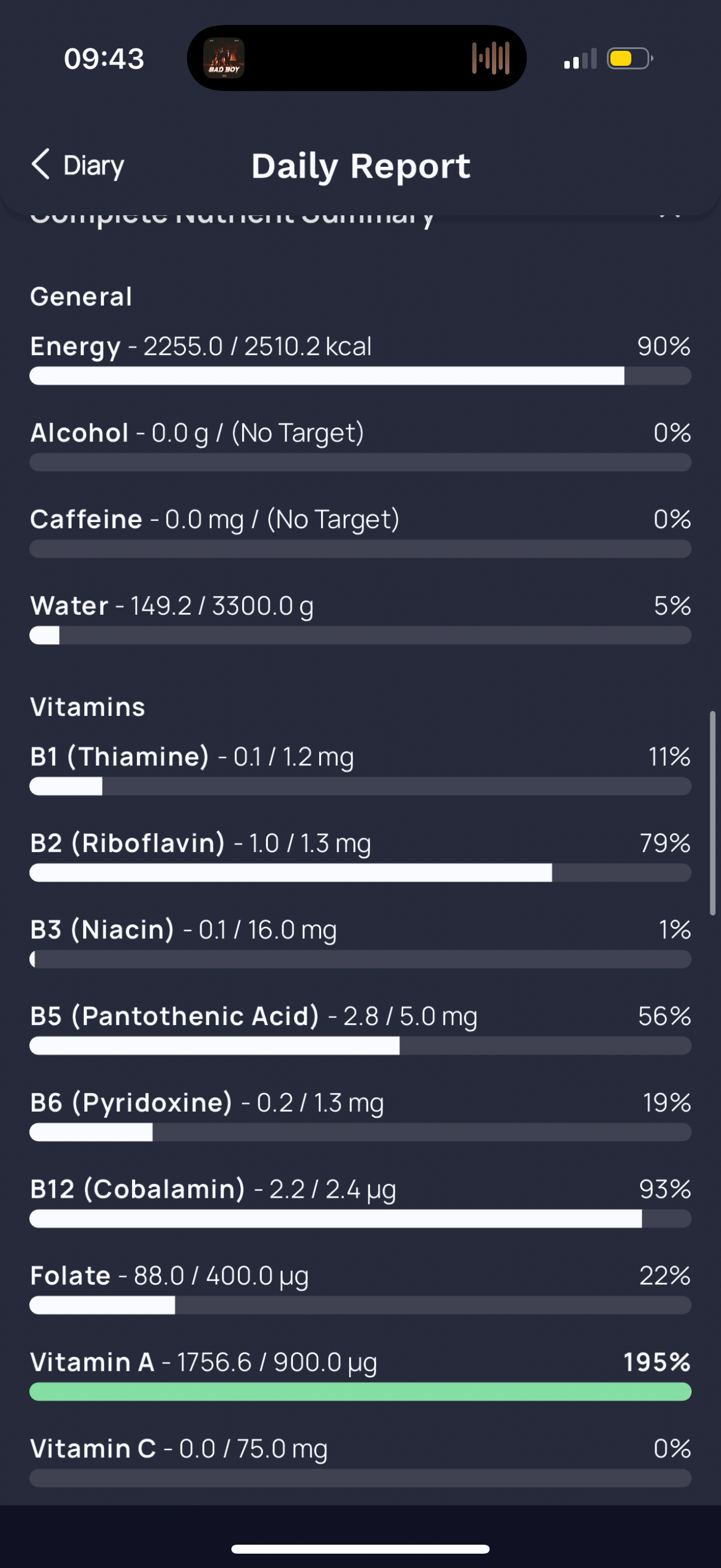Tap the cellular signal bars icon
The height and width of the screenshot is (1568, 721).
[x=580, y=60]
